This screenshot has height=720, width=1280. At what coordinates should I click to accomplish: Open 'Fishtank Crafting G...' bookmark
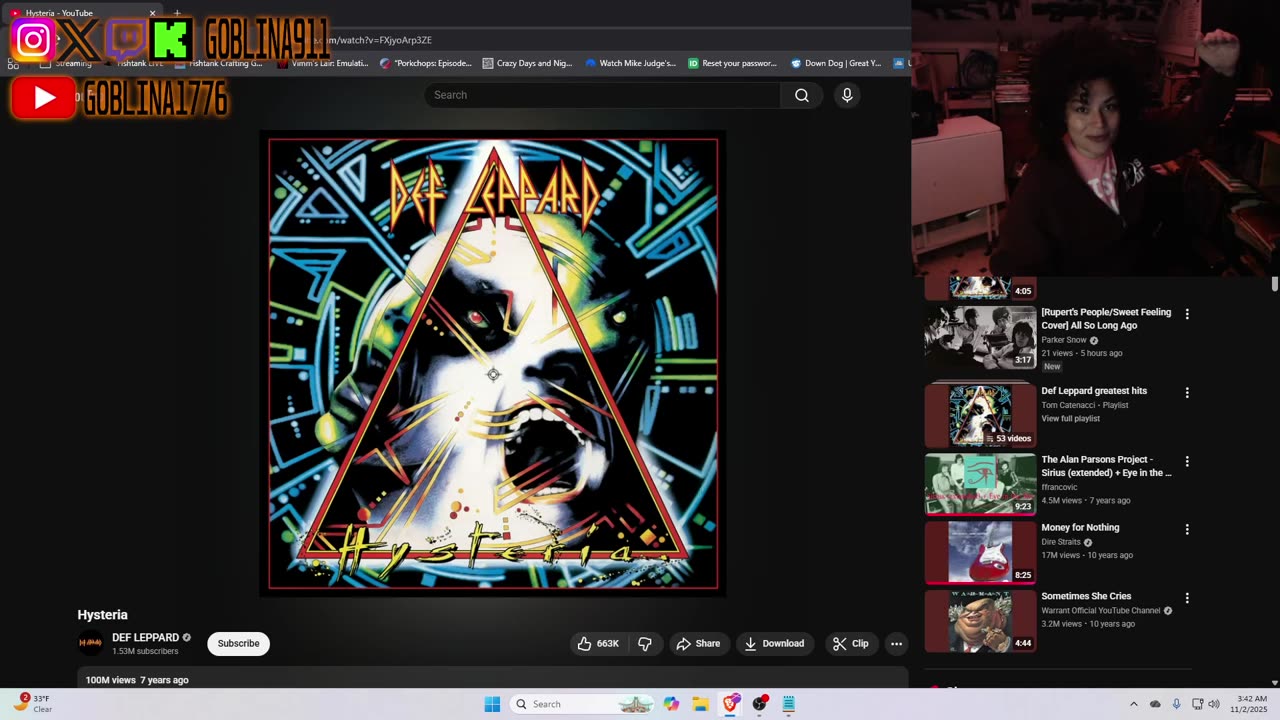click(x=217, y=63)
